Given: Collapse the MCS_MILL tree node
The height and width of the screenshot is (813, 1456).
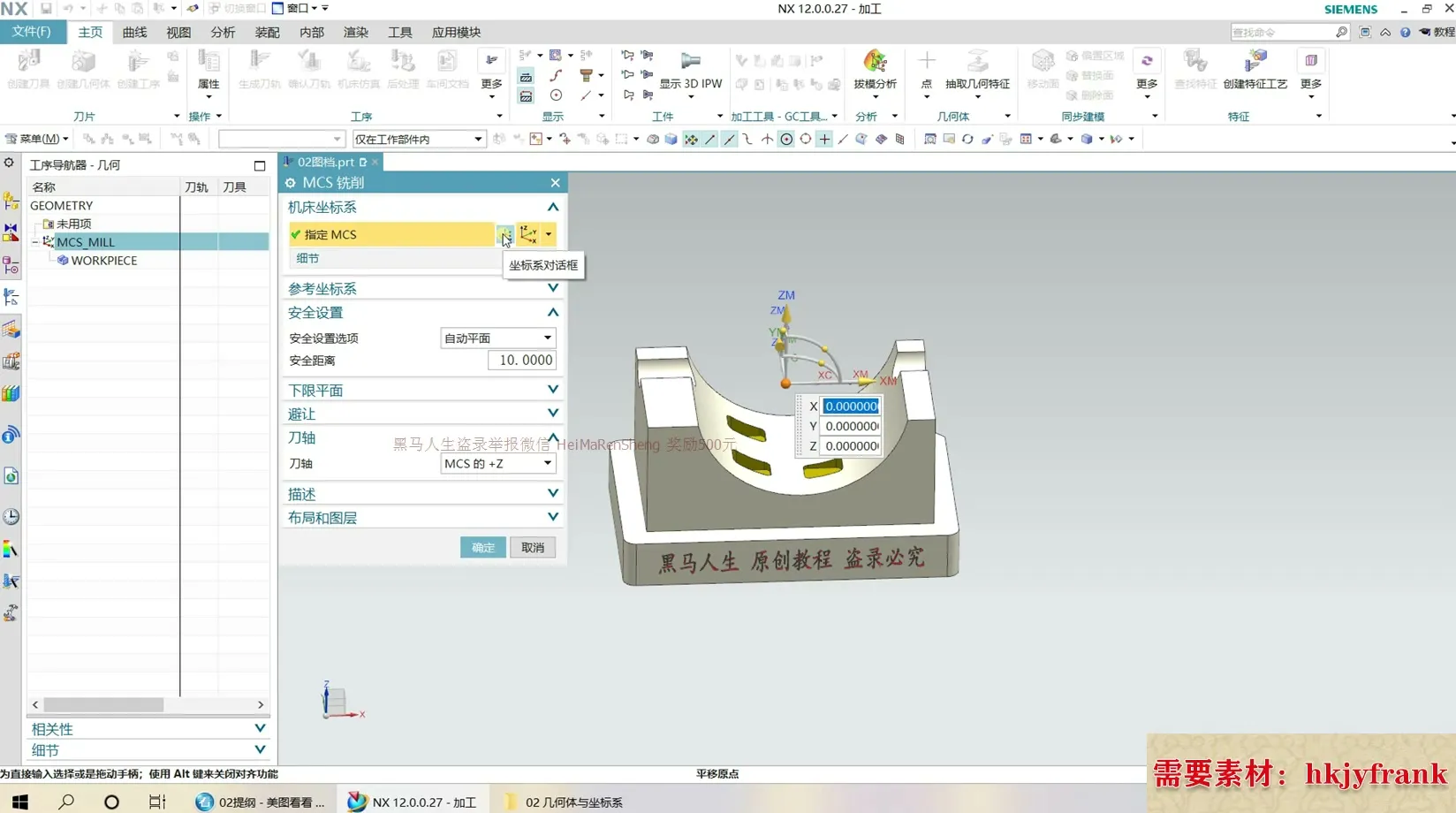Looking at the screenshot, I should pyautogui.click(x=35, y=242).
